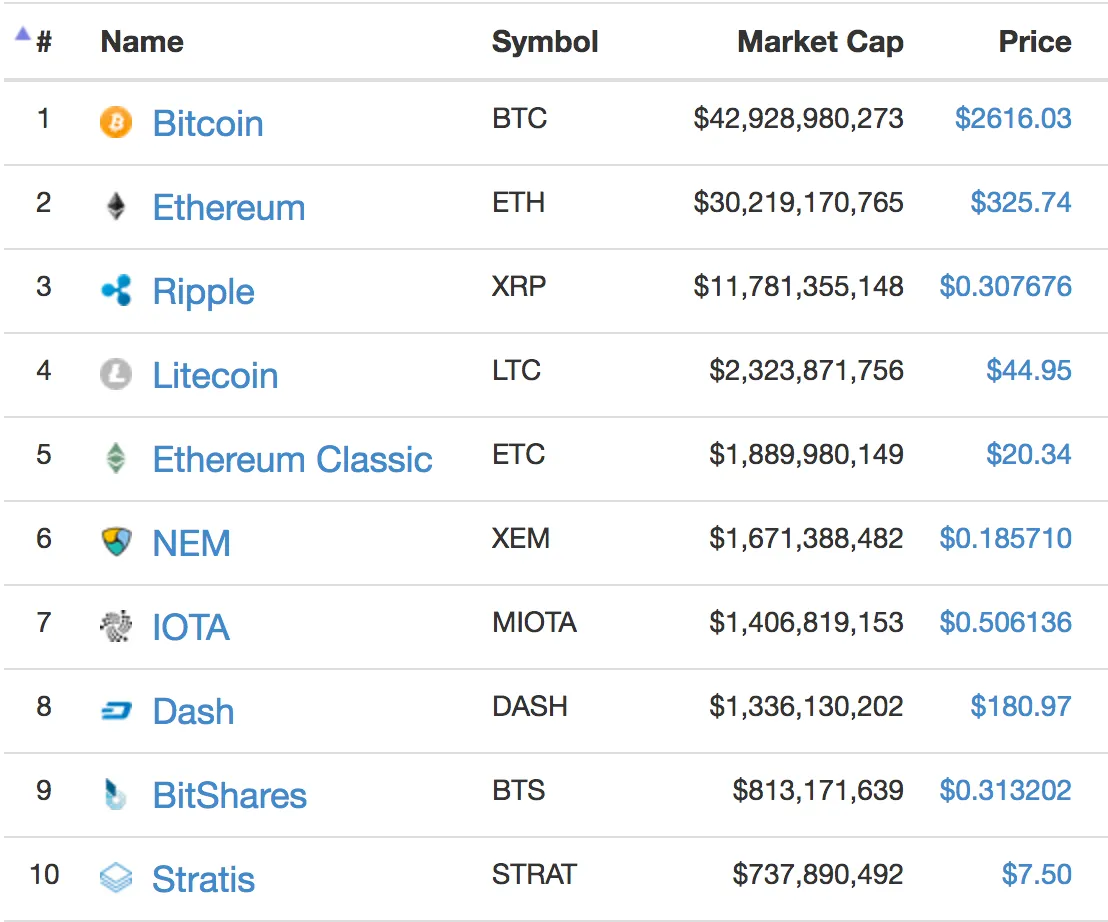Click the Ripple blue logo
1108x922 pixels.
(x=116, y=290)
